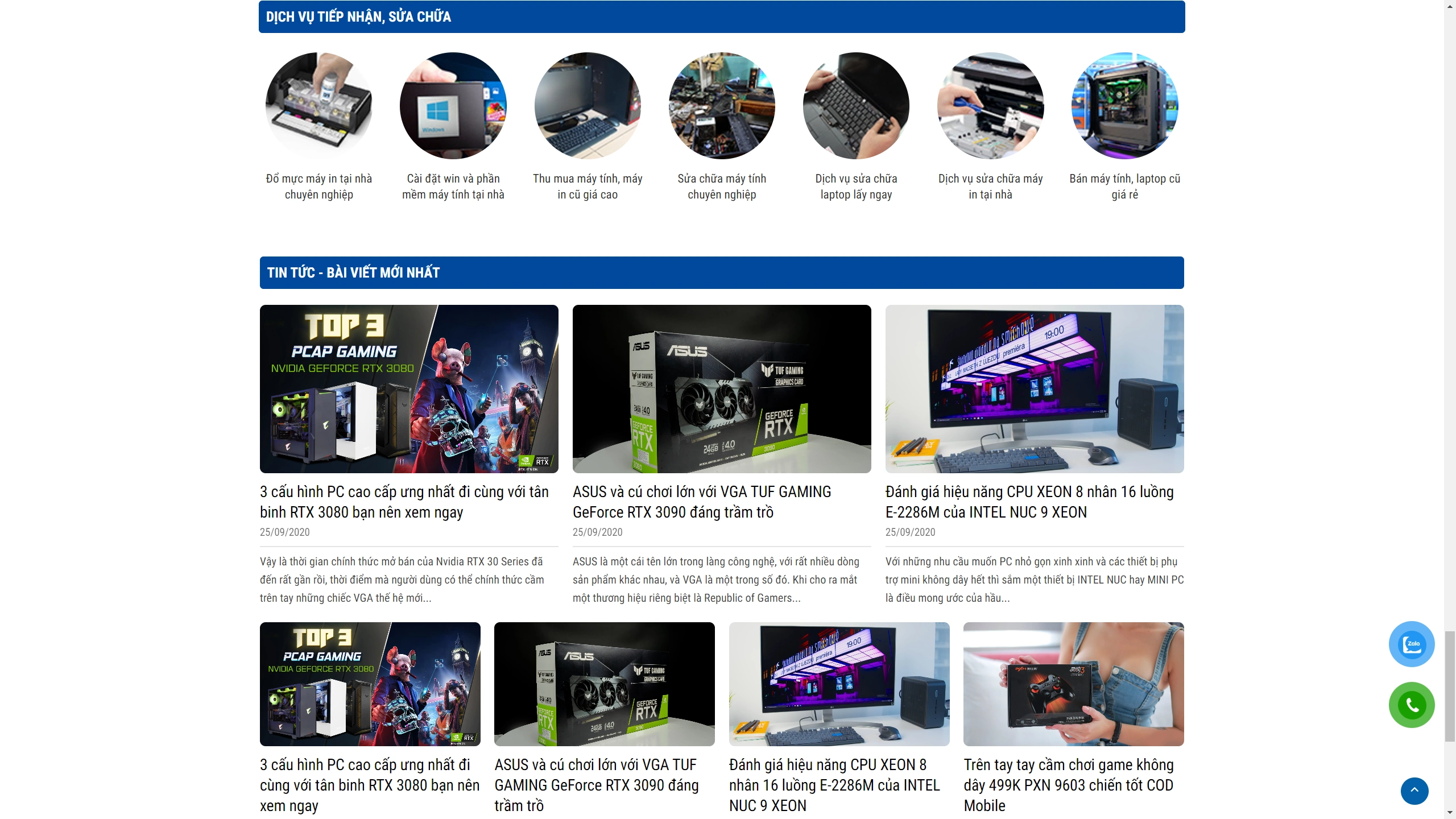Open three-line title '3 cấu hình PC cao cấp' bottom row
1456x819 pixels.
370,785
